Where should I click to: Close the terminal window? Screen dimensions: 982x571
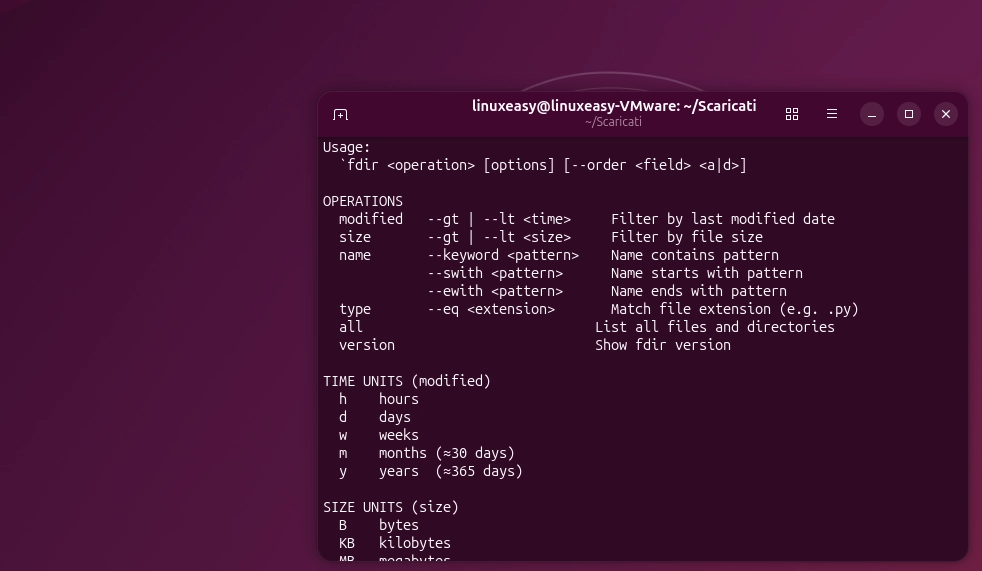point(946,114)
